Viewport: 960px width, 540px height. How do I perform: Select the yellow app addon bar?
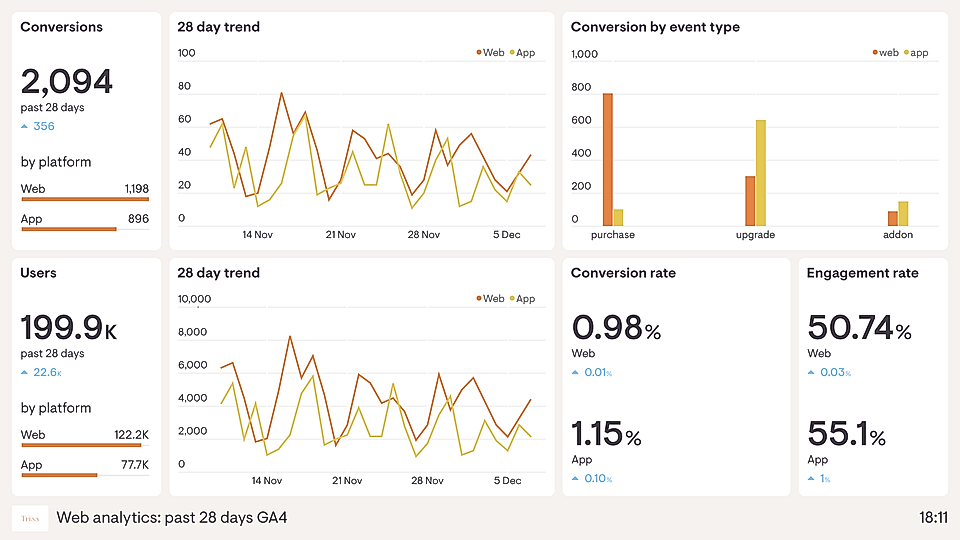pos(903,214)
